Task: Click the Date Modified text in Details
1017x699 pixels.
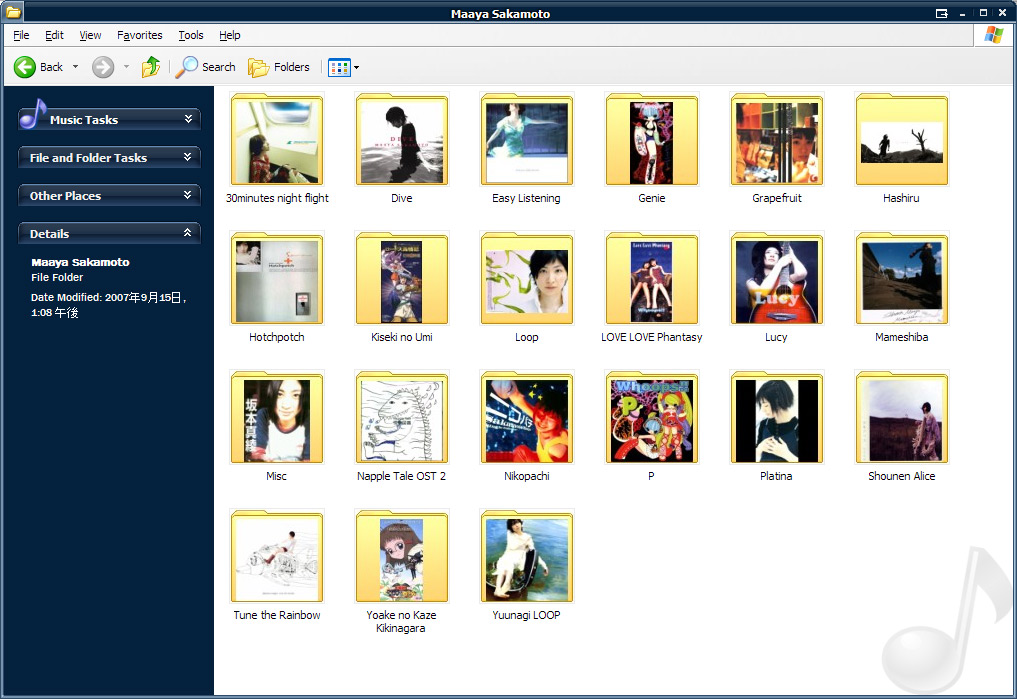Action: 109,305
